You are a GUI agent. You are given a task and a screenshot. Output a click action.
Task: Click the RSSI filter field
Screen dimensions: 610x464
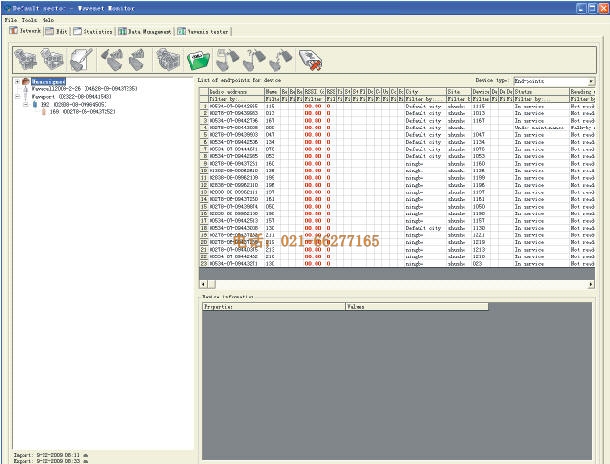point(314,99)
